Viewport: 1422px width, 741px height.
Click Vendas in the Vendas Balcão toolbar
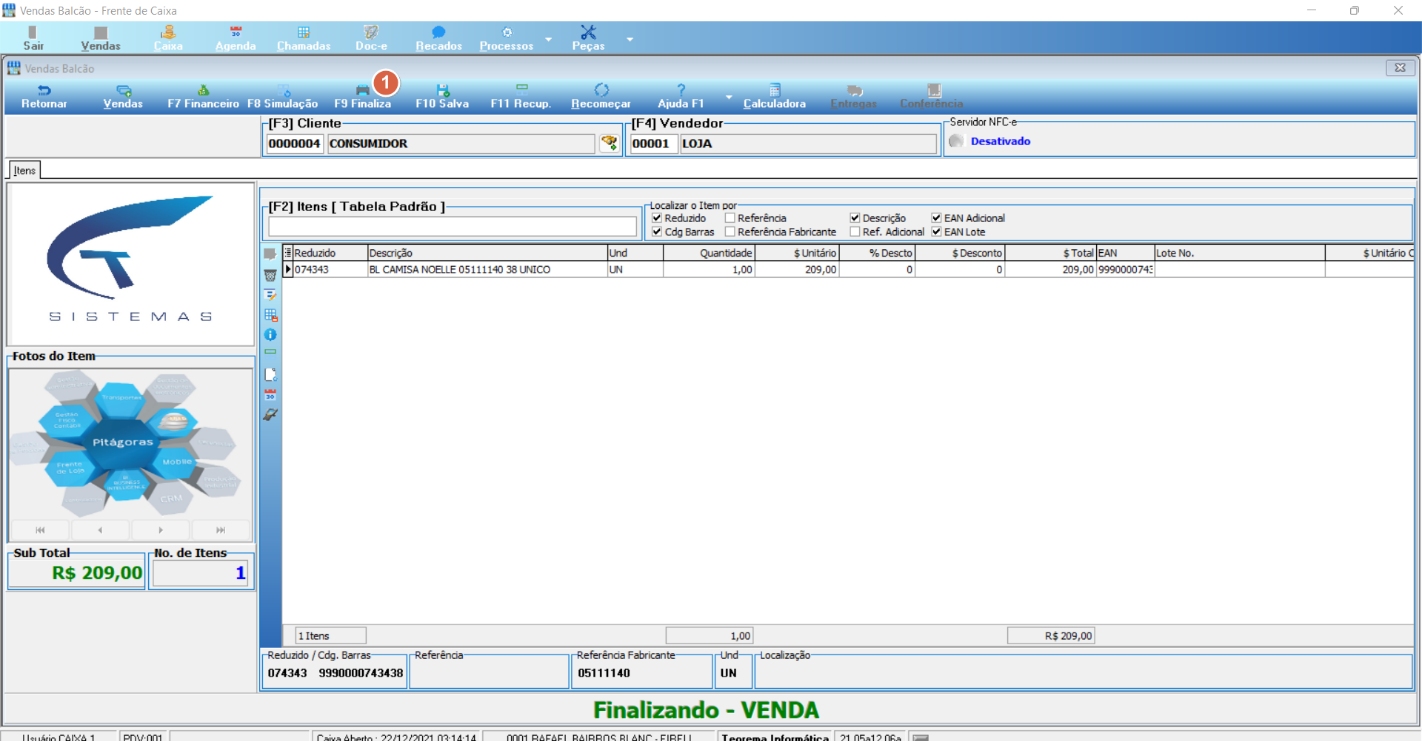123,96
